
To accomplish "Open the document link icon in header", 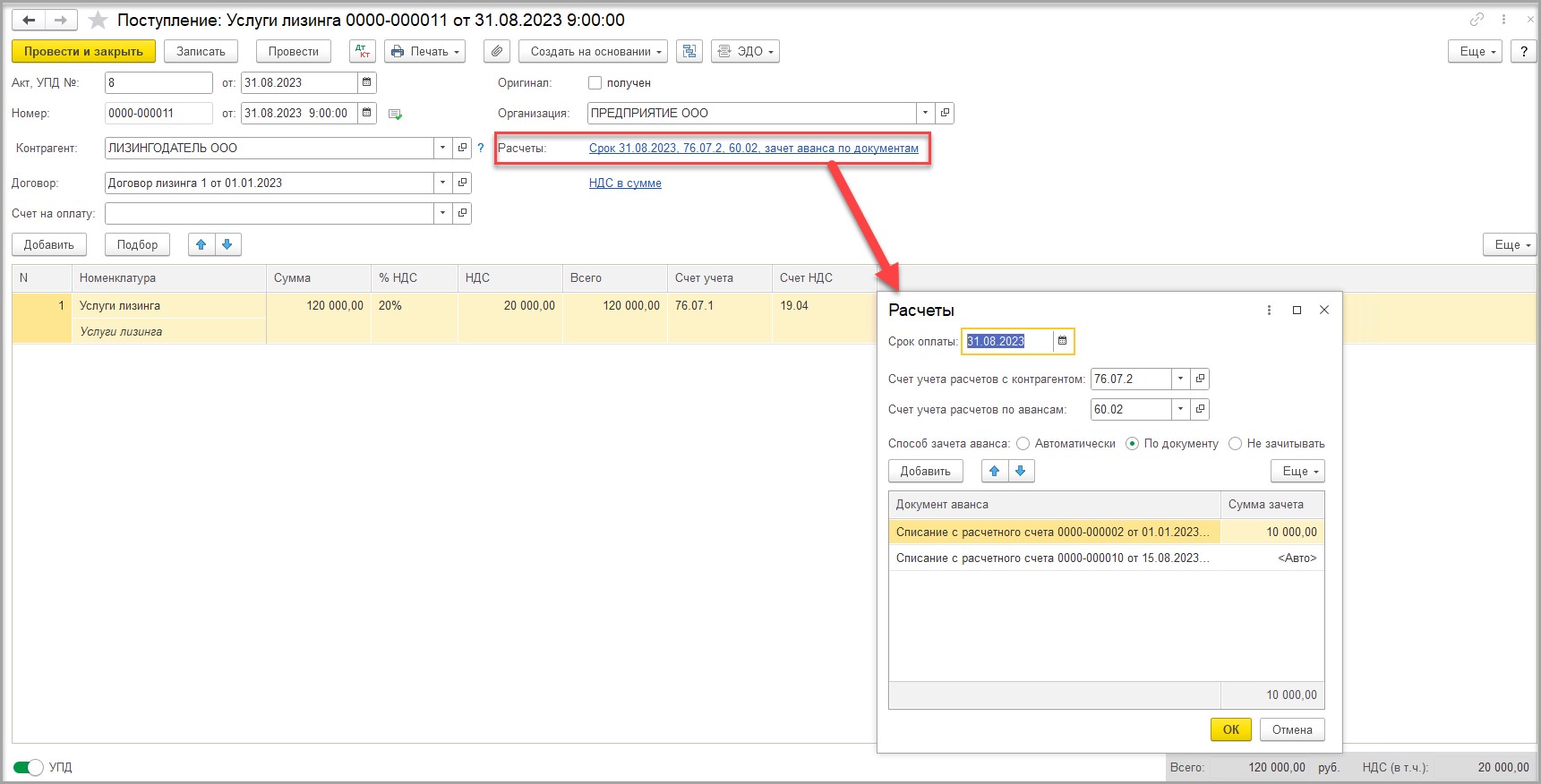I will [x=1477, y=19].
